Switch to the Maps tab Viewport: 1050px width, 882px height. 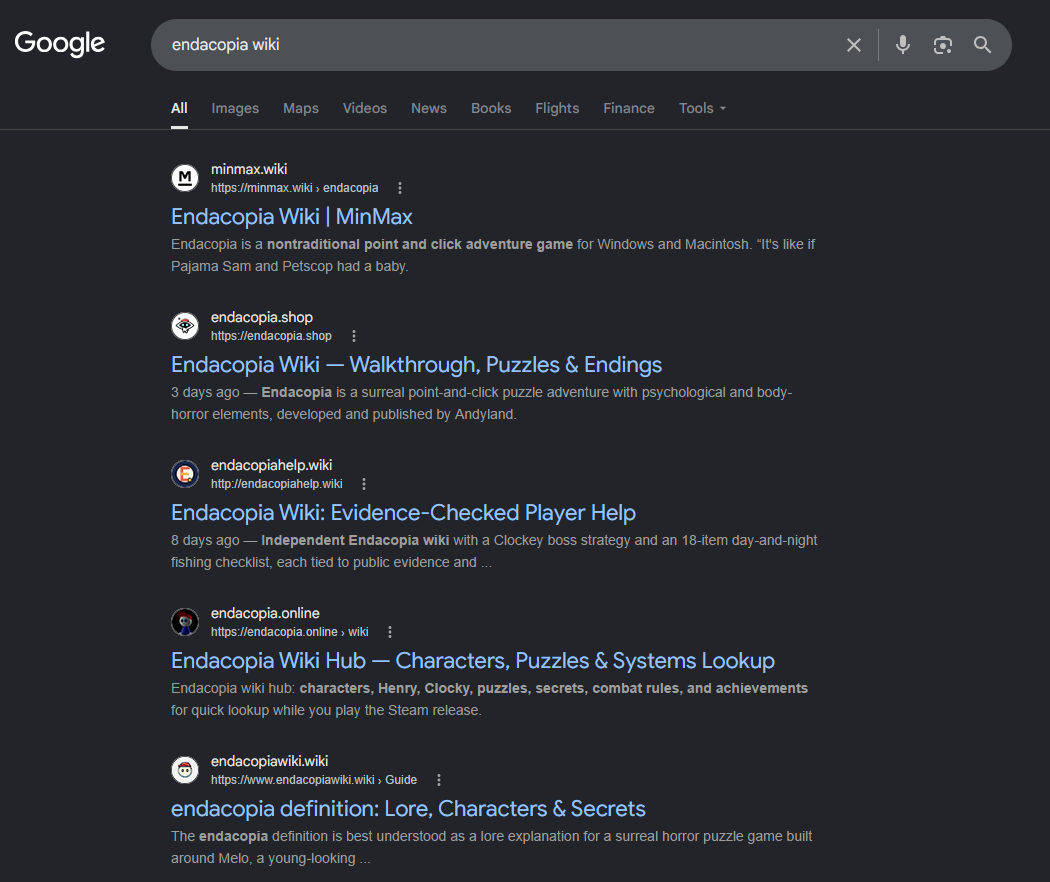click(301, 108)
